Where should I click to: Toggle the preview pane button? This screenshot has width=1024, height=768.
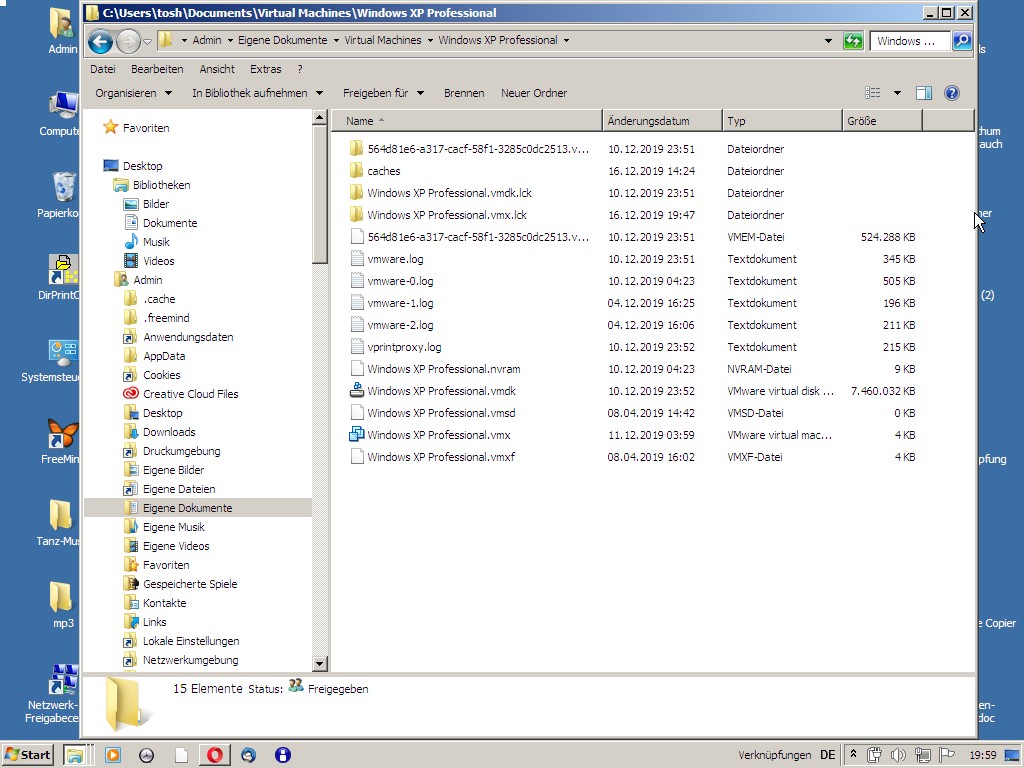[x=924, y=93]
